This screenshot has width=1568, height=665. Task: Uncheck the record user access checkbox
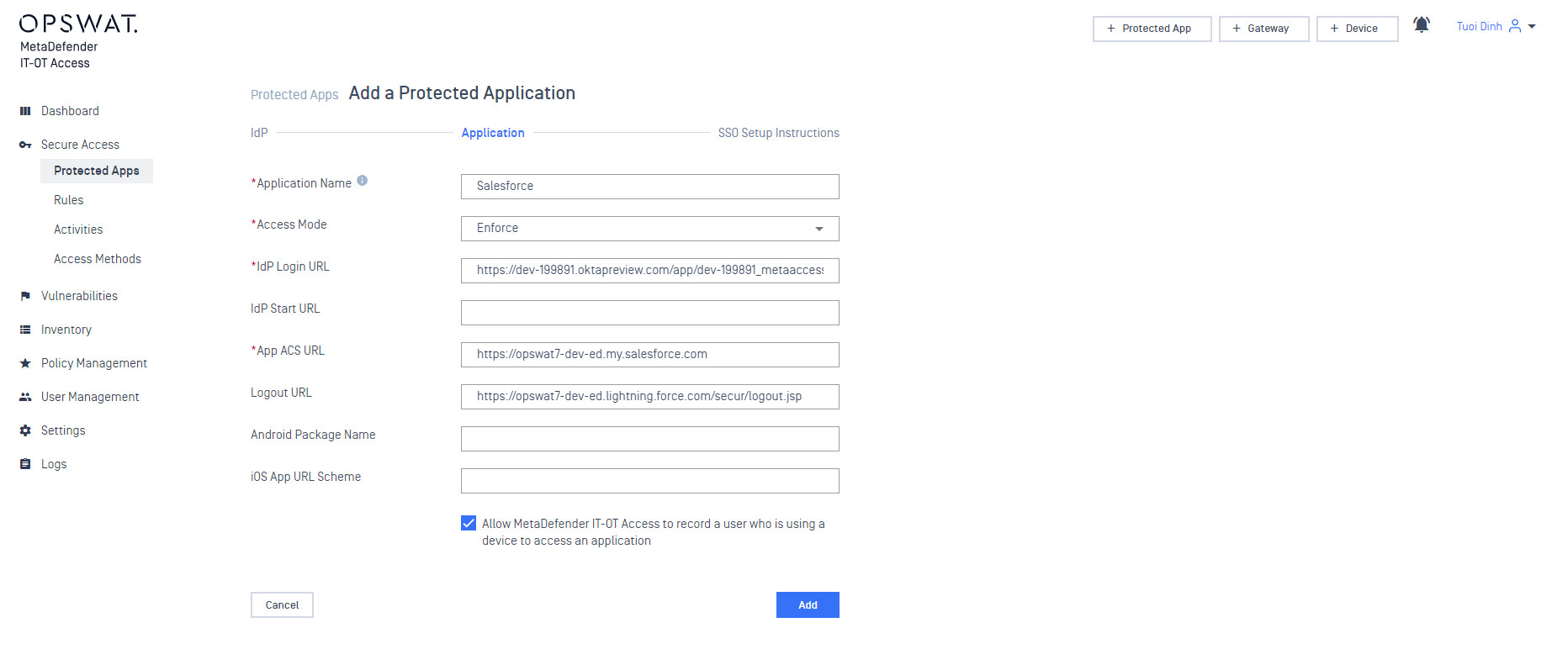pyautogui.click(x=469, y=523)
